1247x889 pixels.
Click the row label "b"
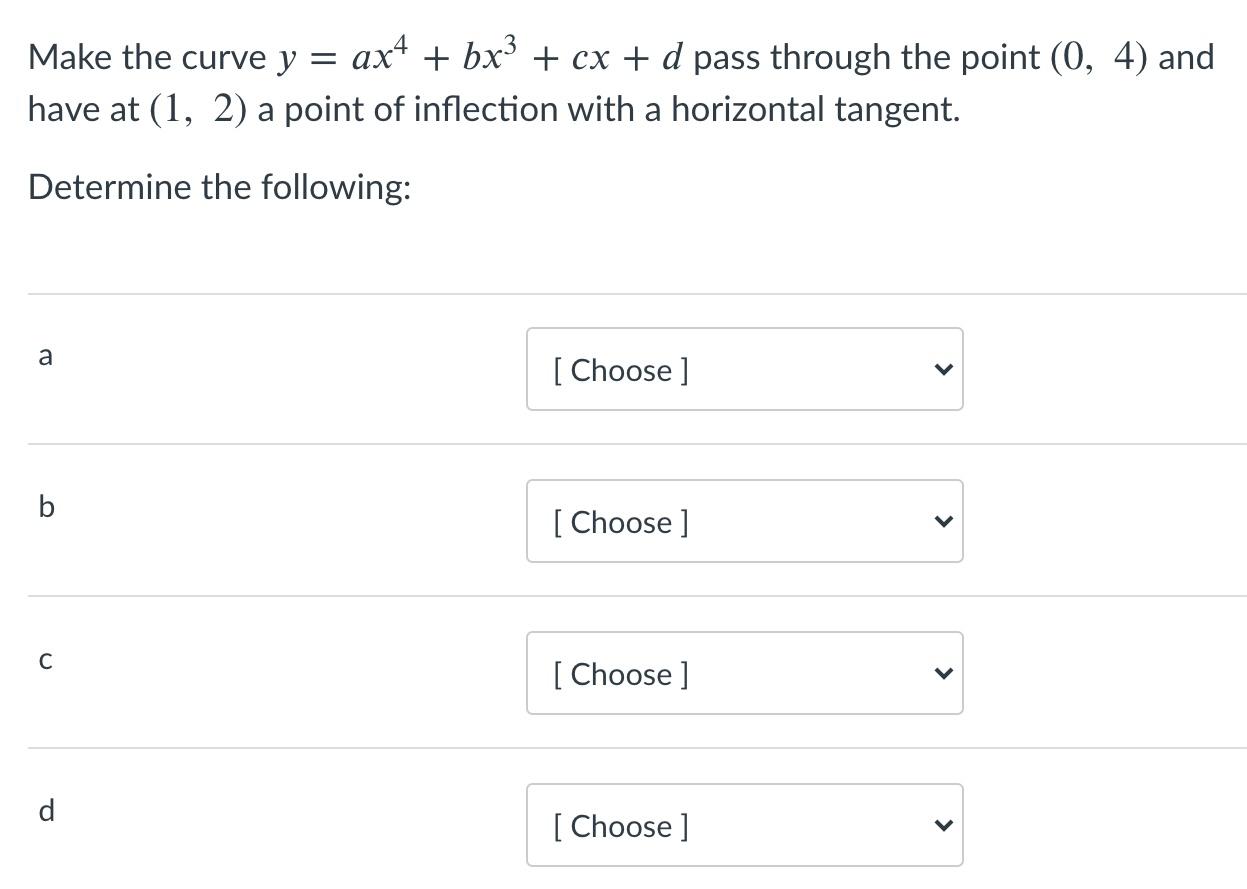(46, 507)
